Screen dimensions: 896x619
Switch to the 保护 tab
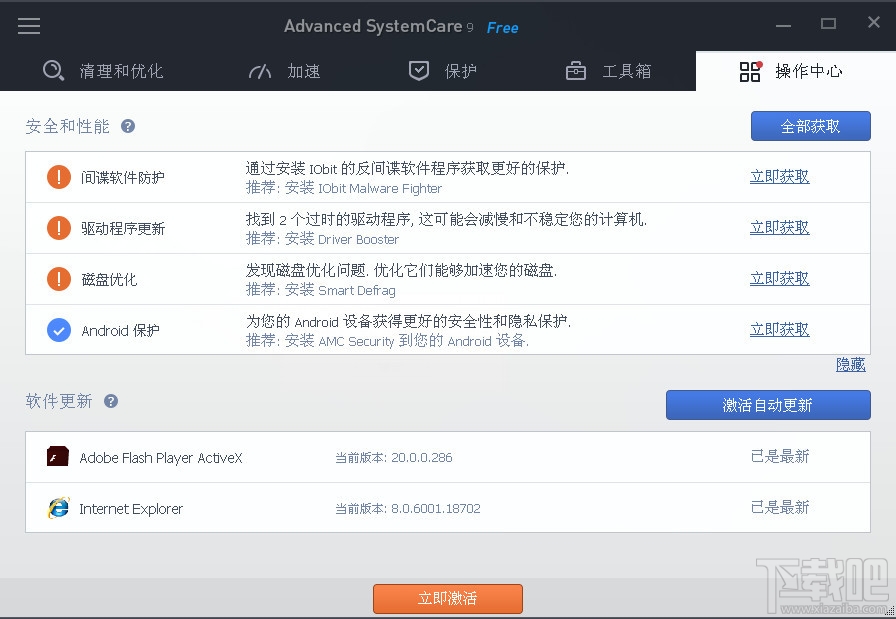(443, 71)
